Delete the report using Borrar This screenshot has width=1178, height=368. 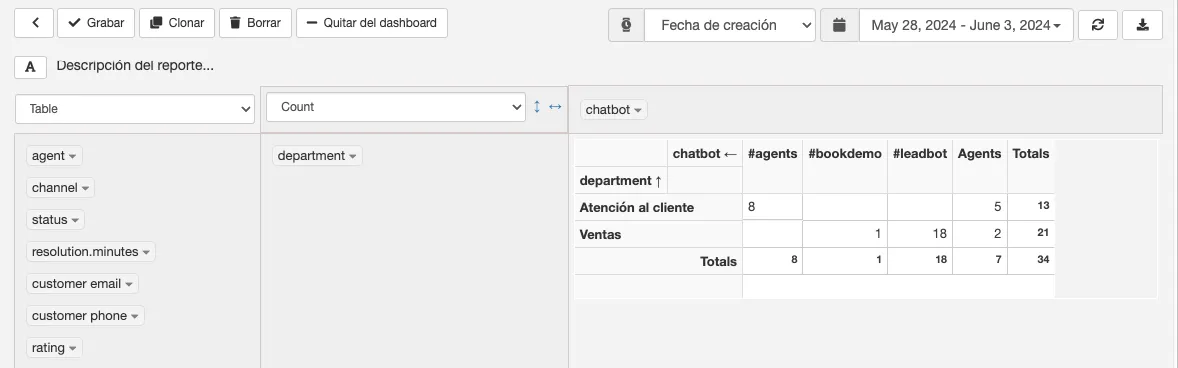click(x=255, y=23)
